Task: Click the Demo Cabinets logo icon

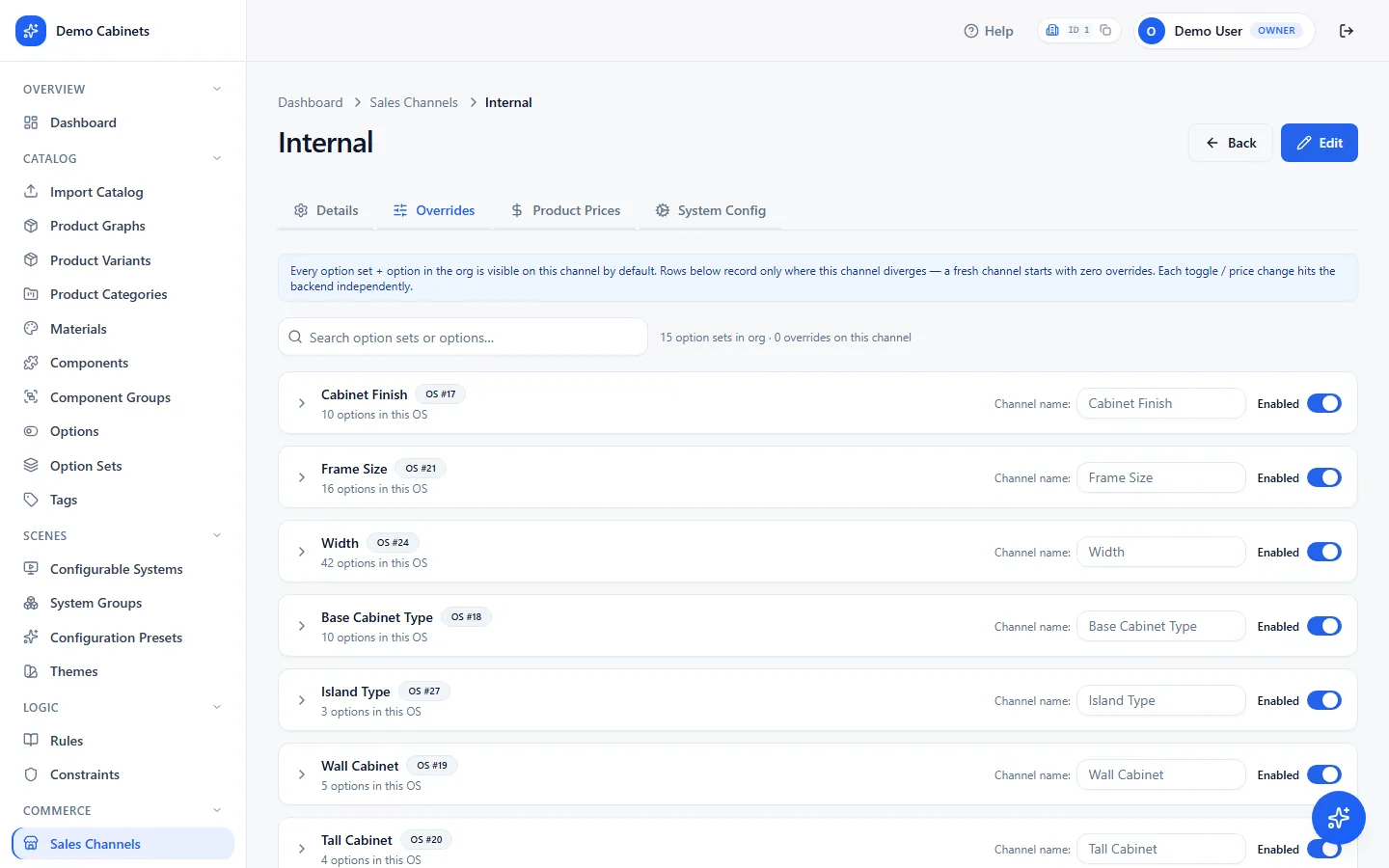Action: click(x=31, y=31)
